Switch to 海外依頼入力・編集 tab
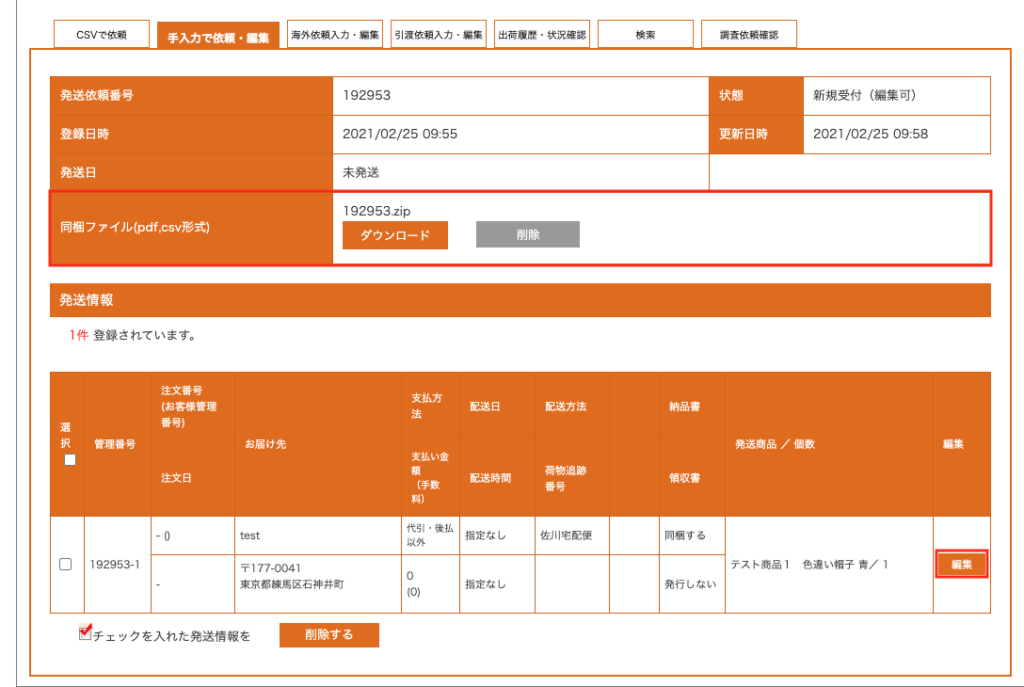 point(335,35)
